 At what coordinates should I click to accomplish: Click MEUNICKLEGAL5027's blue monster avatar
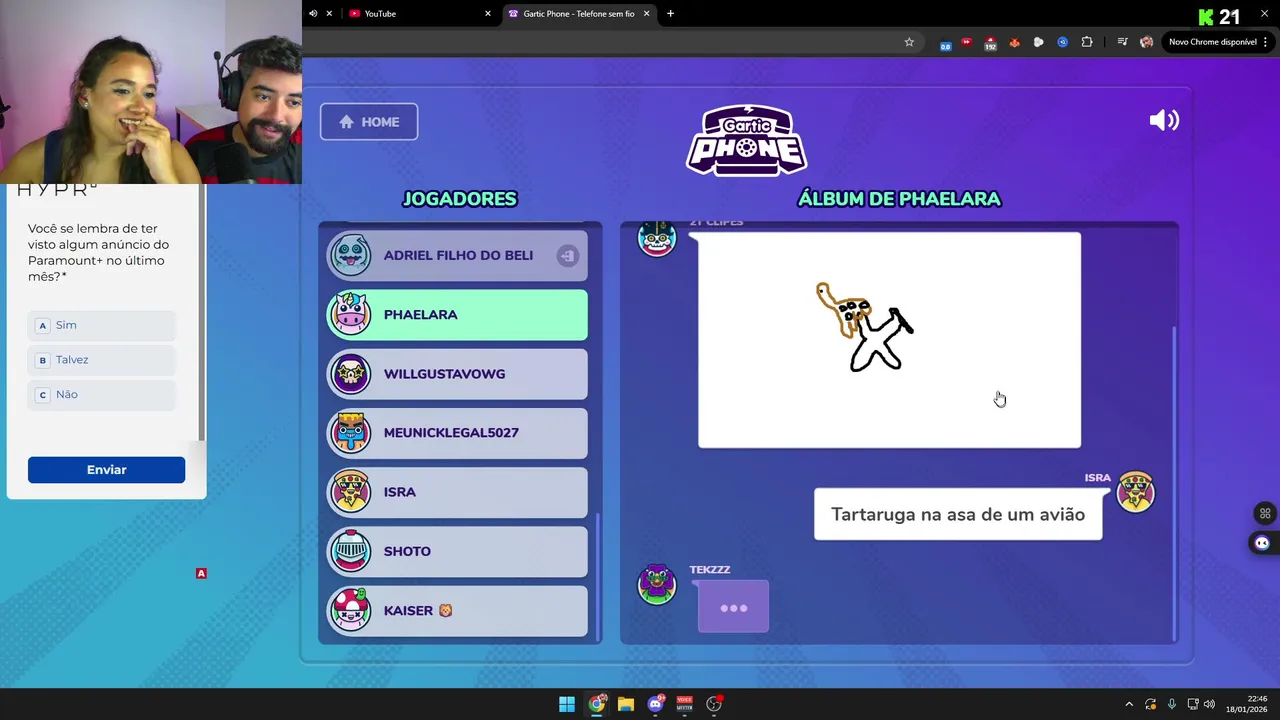350,433
